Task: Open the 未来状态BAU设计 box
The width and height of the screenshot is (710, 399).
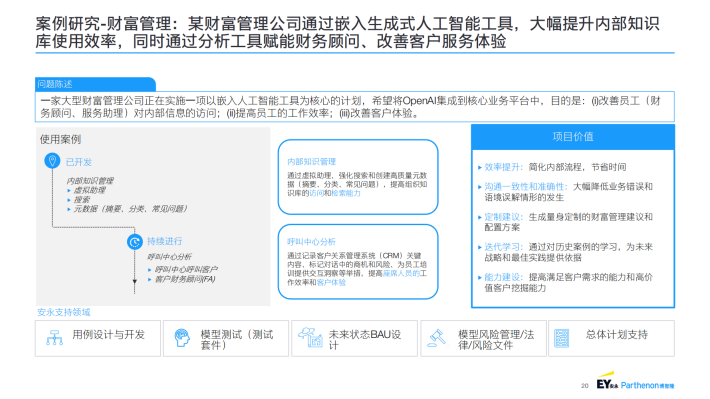Action: [x=355, y=338]
